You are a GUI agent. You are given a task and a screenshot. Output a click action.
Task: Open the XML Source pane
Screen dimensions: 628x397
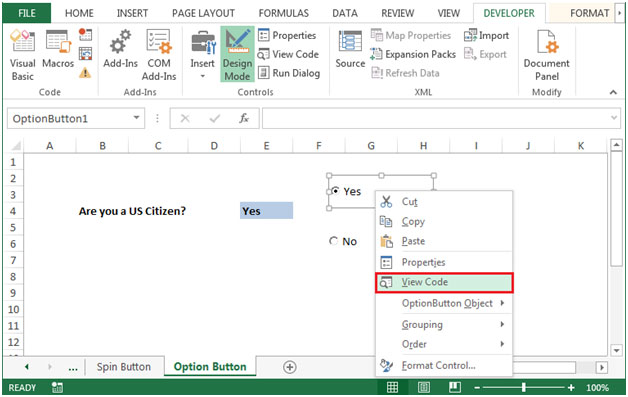click(350, 49)
